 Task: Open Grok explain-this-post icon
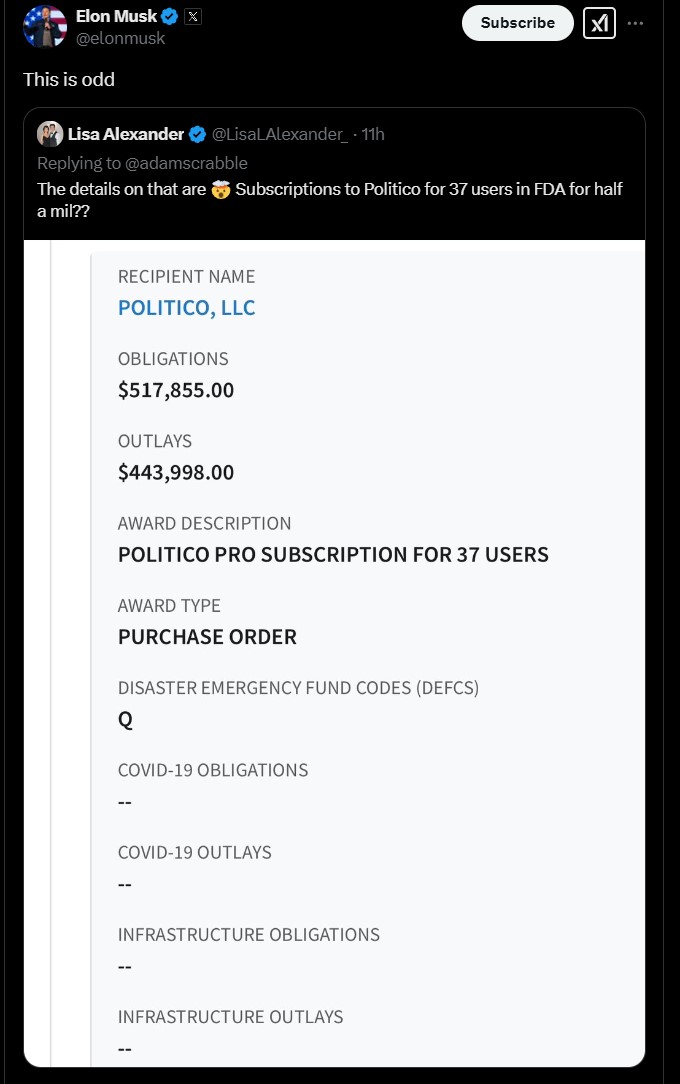[599, 24]
